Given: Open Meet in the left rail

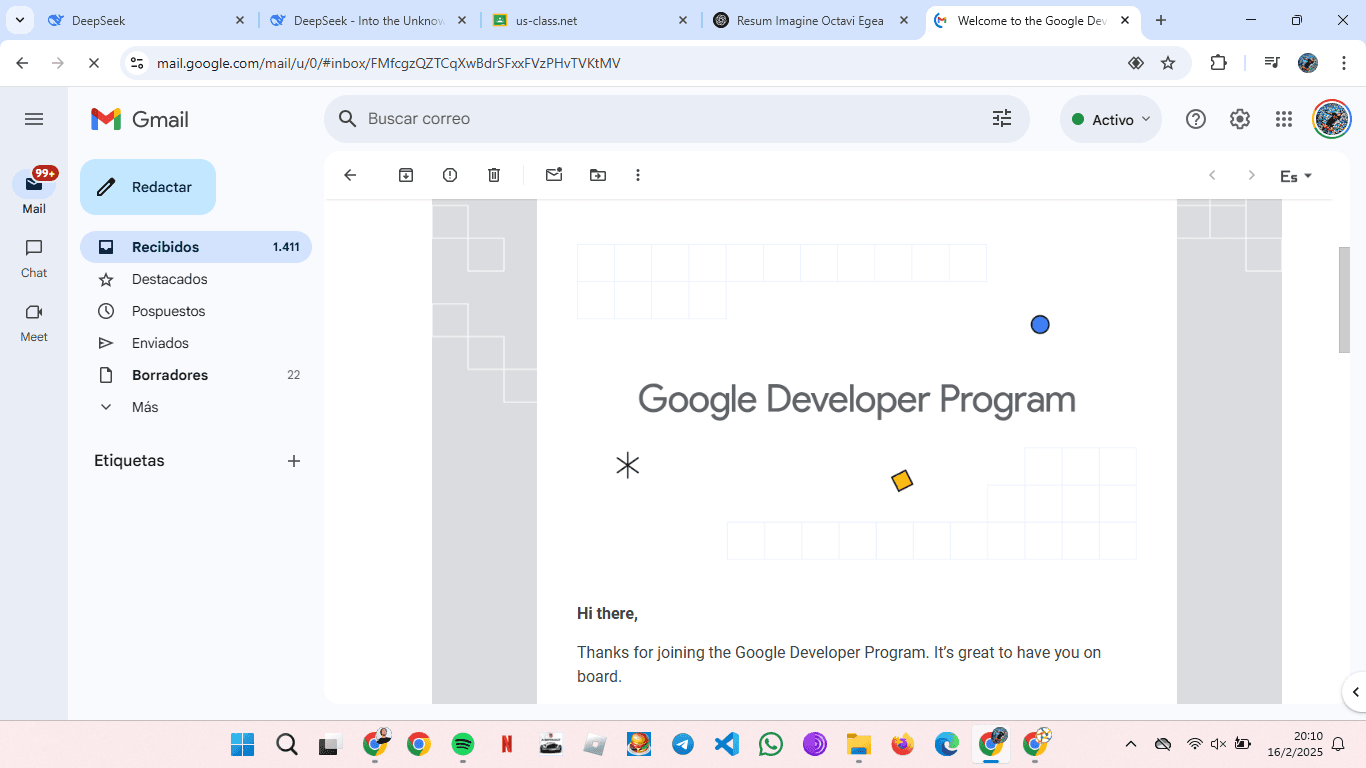Looking at the screenshot, I should [x=34, y=322].
